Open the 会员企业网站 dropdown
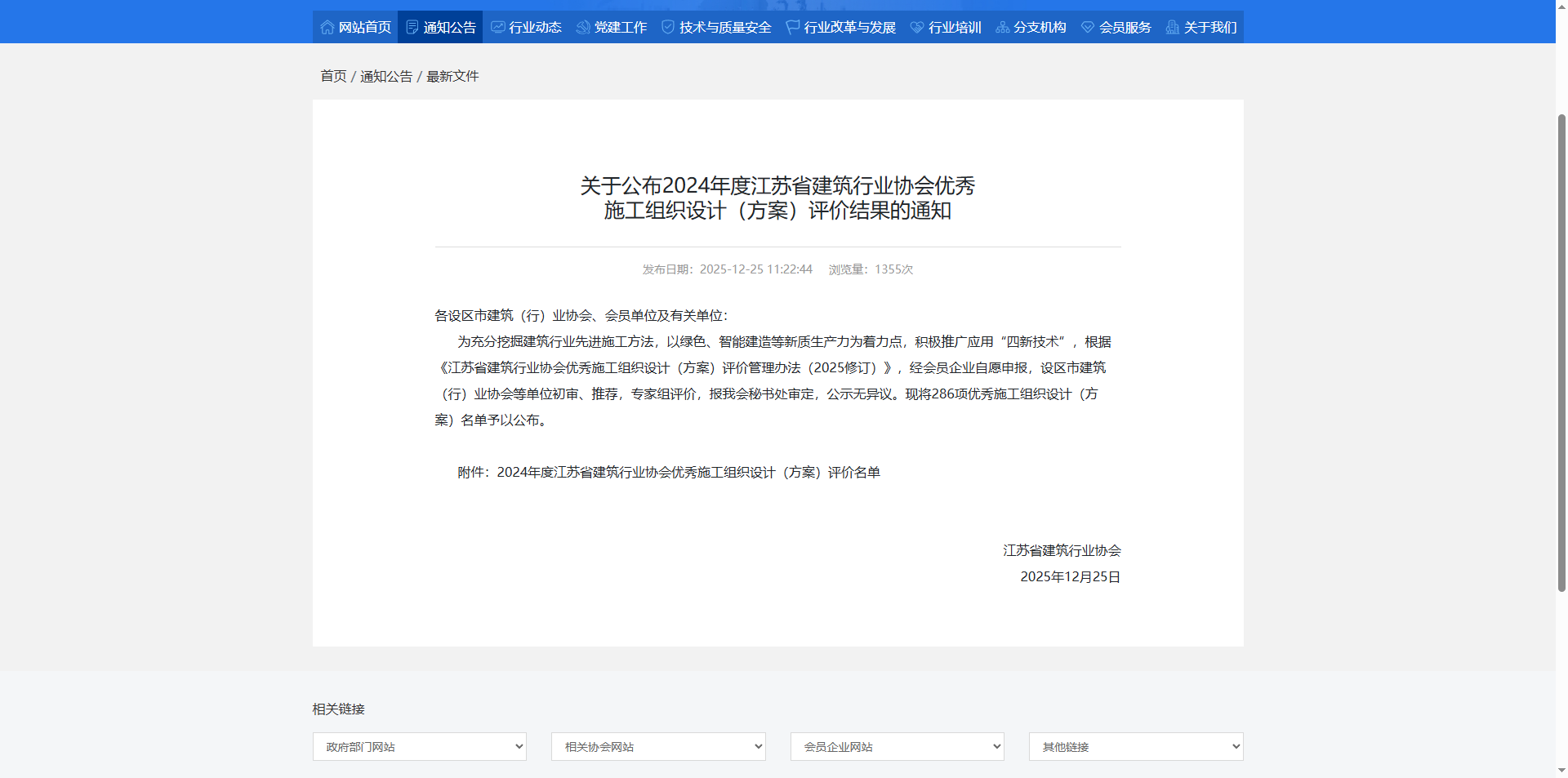 (x=896, y=746)
